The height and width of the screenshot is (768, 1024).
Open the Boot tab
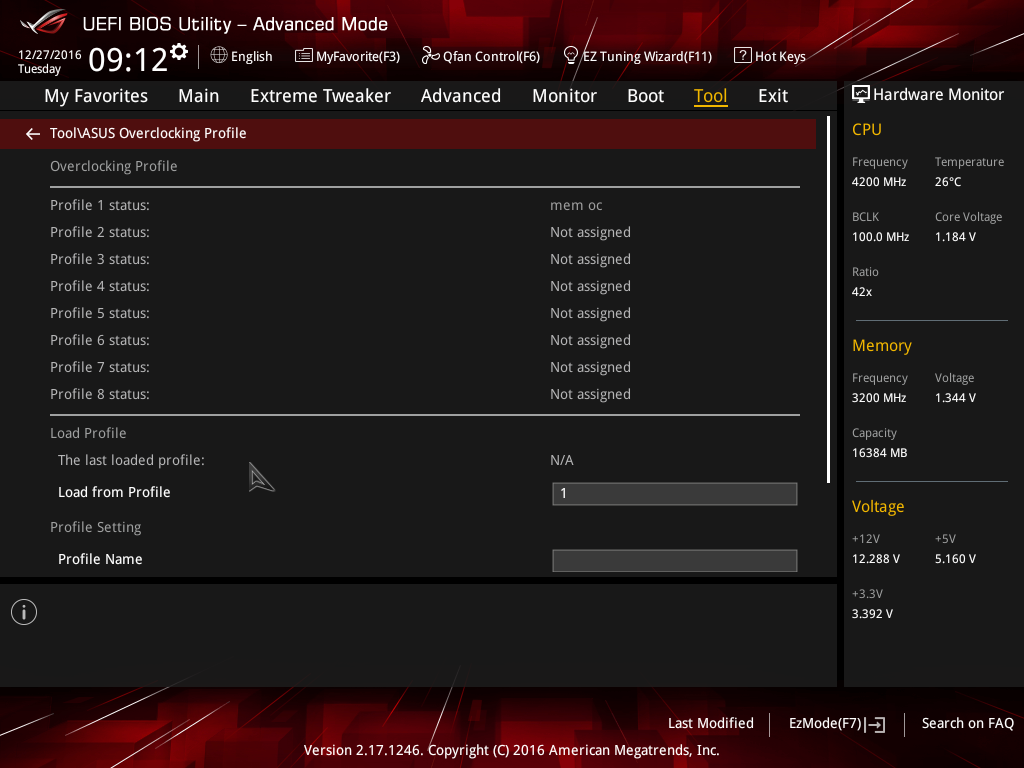pyautogui.click(x=645, y=96)
